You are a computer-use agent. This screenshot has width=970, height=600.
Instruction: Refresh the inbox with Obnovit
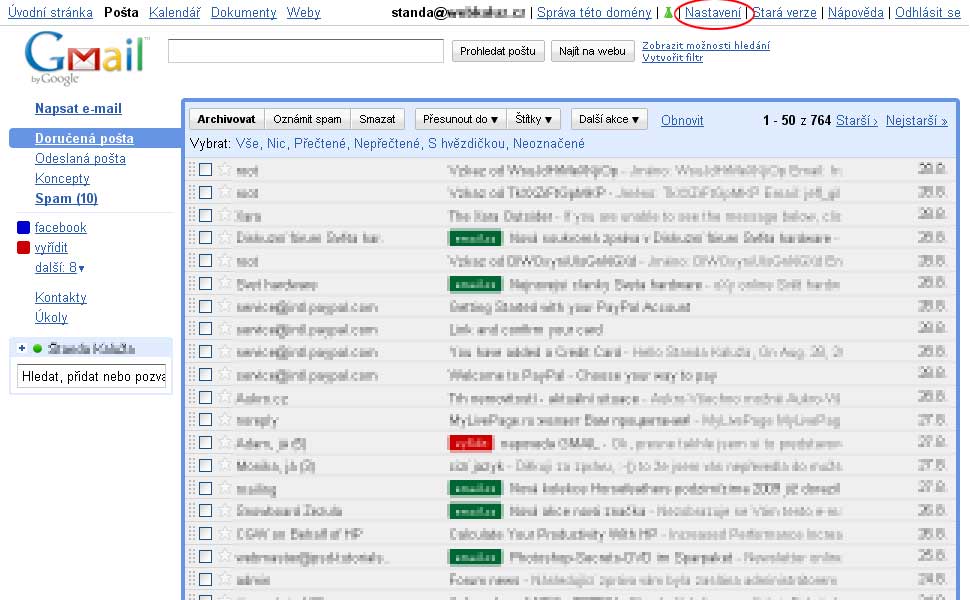[682, 120]
